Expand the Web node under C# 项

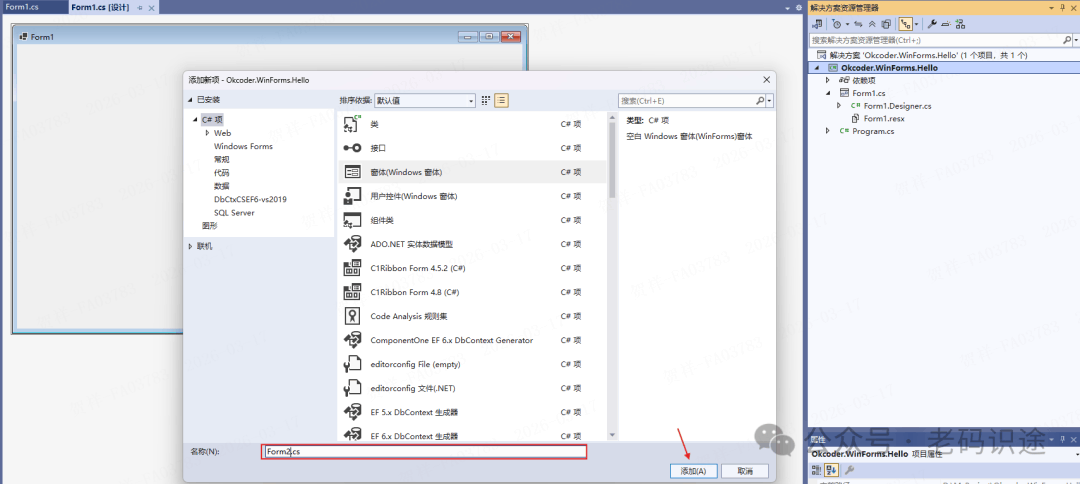207,133
